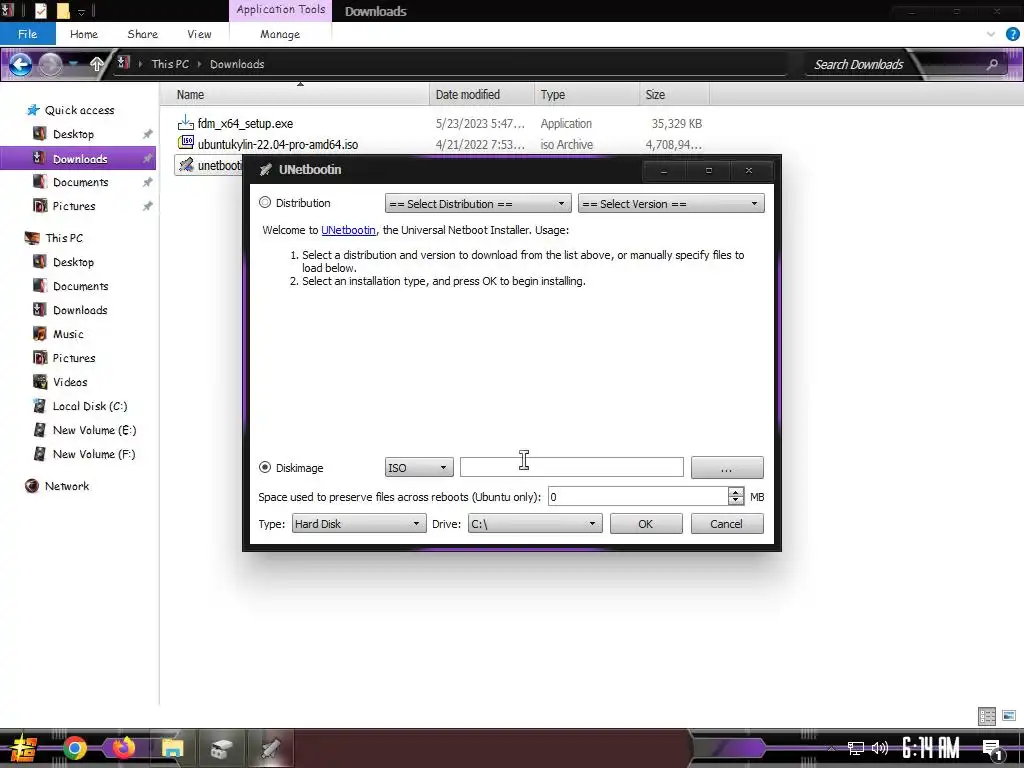Click This PC in the address breadcrumb
The height and width of the screenshot is (768, 1024).
pyautogui.click(x=170, y=64)
